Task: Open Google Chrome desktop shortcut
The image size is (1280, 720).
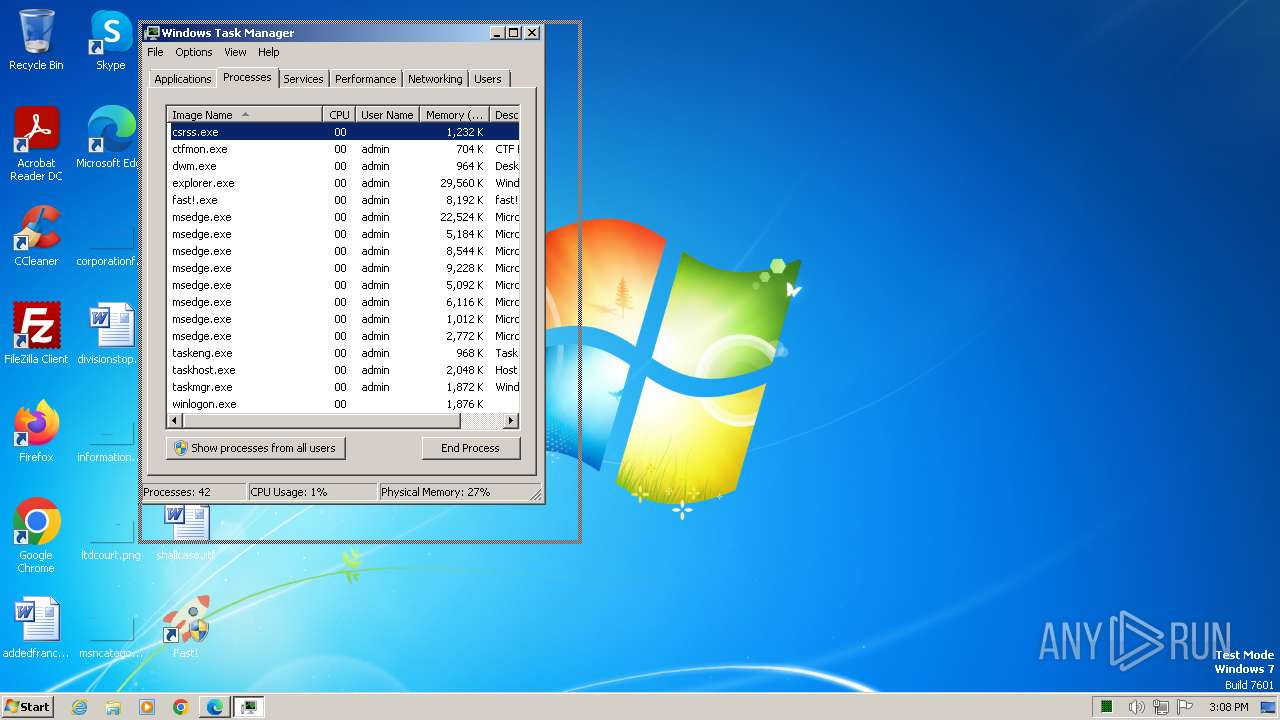Action: [36, 536]
